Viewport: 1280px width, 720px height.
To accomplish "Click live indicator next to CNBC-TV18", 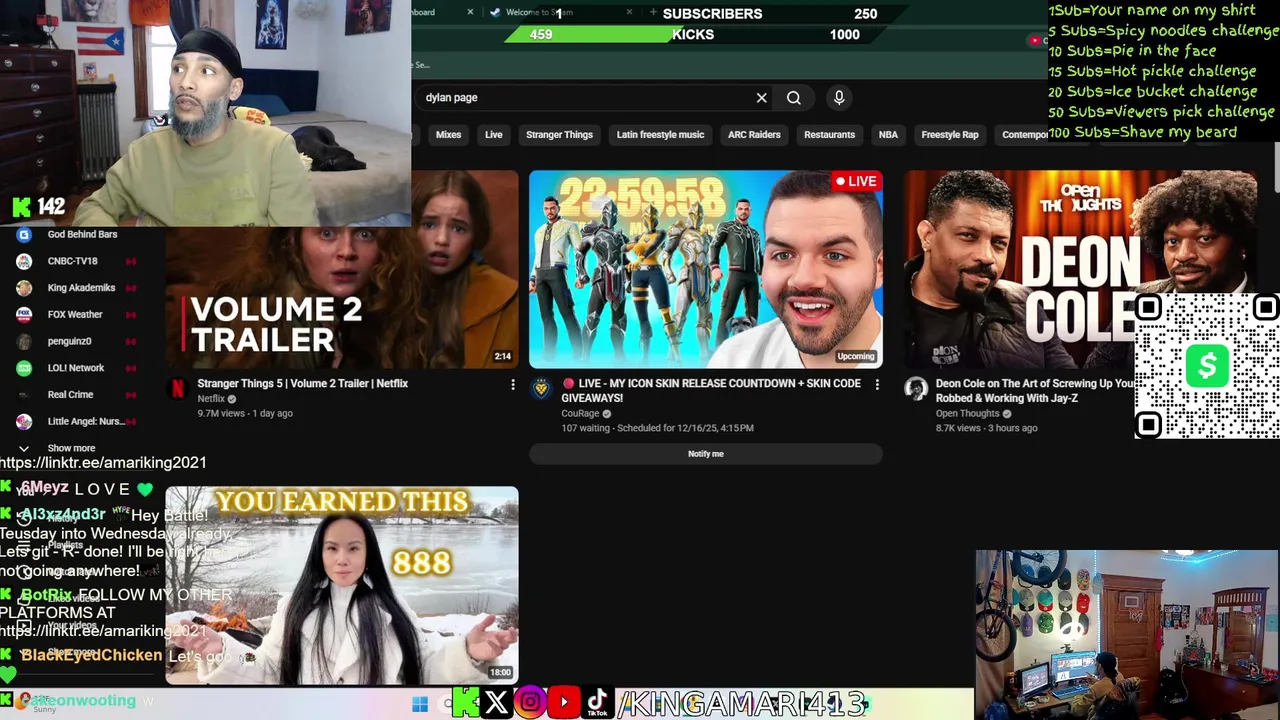I will point(130,261).
